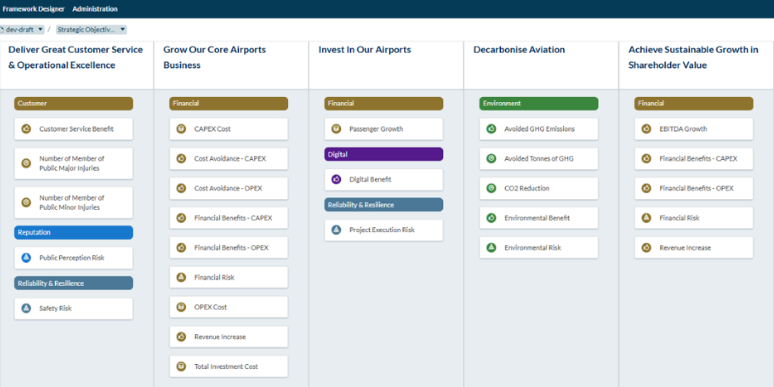Click the blue Public Perception Risk icon
Screen dimensions: 774x387
[x=26, y=258]
